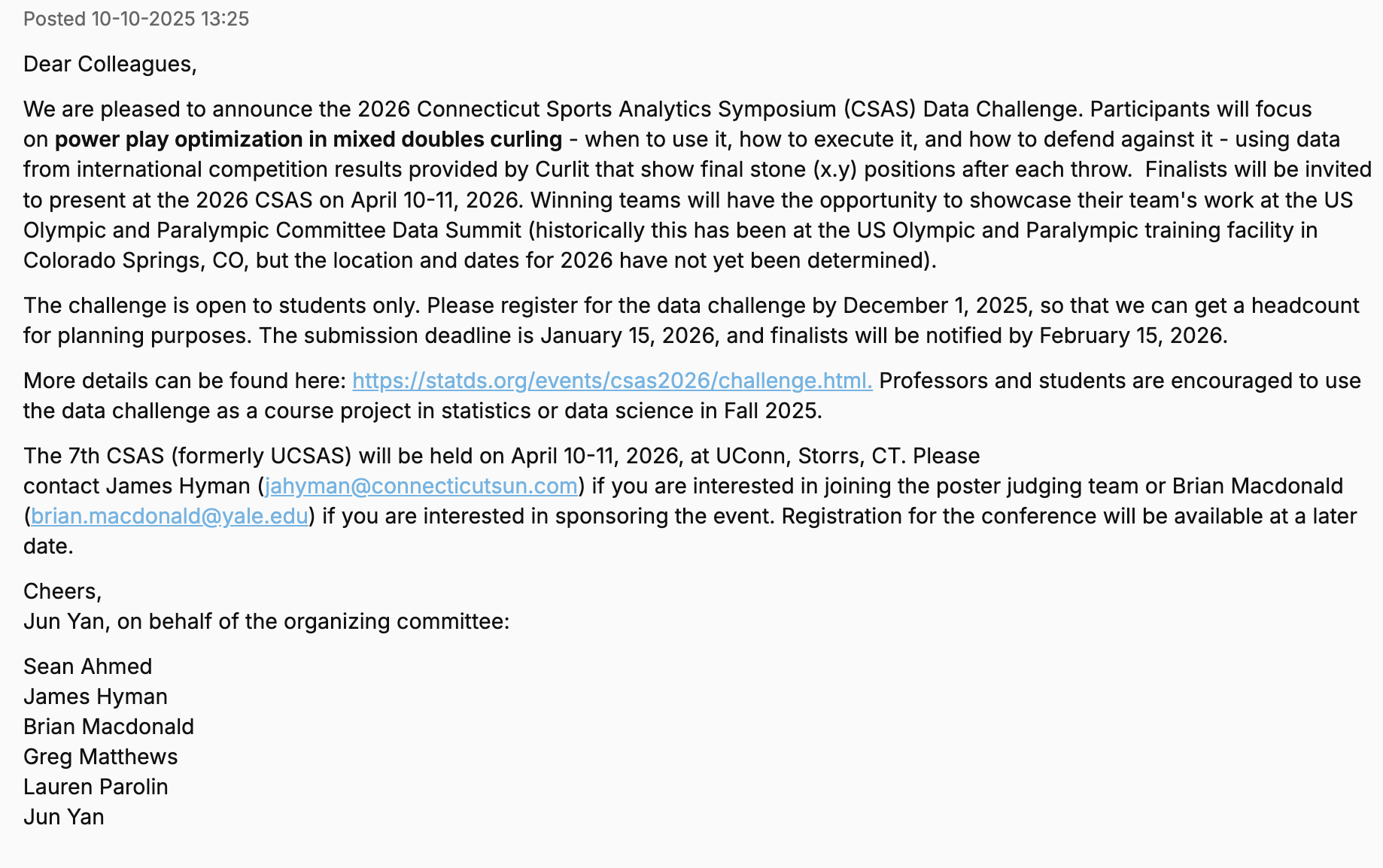
Task: Click Jun Yan at the end of the committee list
Action: [x=64, y=817]
